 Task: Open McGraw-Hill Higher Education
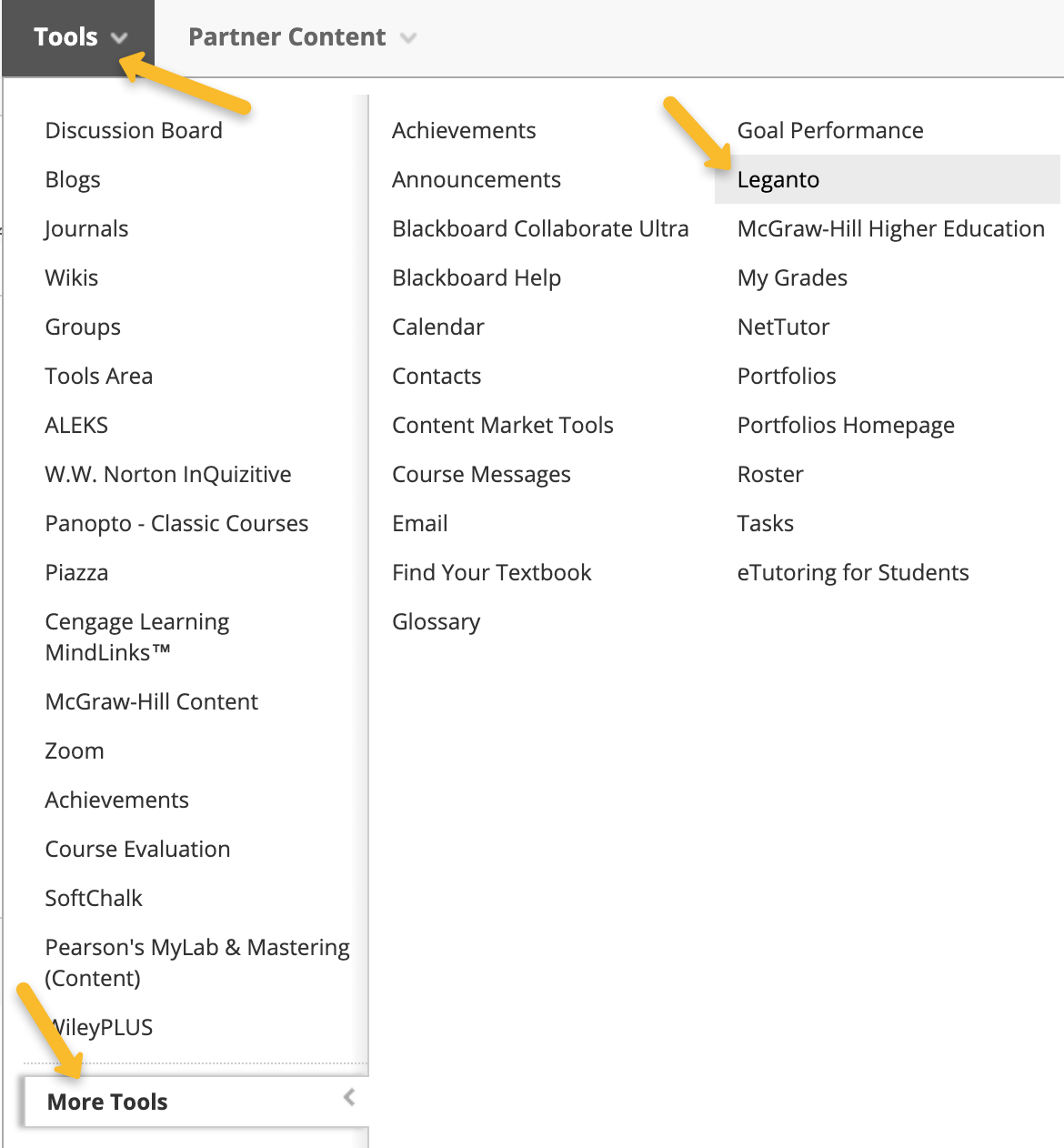[891, 228]
